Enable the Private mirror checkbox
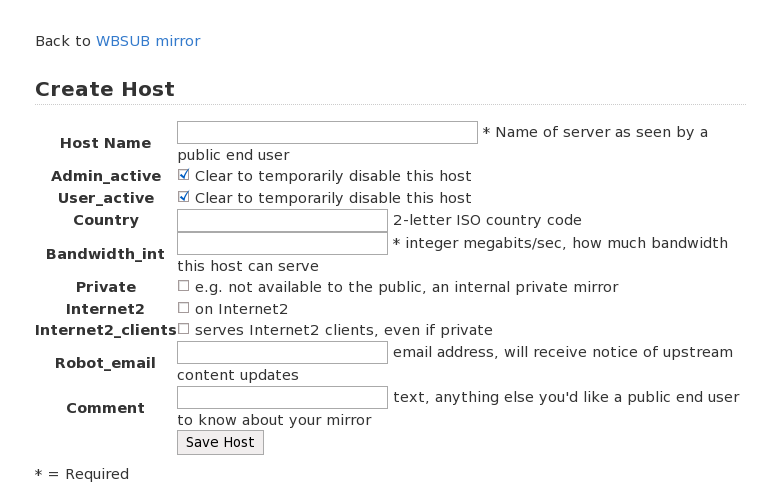The image size is (775, 500). coord(184,286)
